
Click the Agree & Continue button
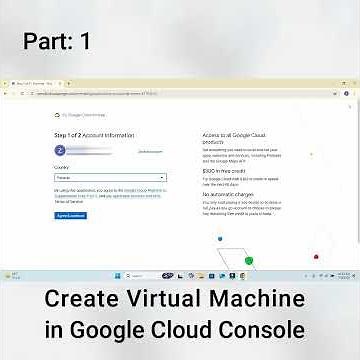pos(70,216)
